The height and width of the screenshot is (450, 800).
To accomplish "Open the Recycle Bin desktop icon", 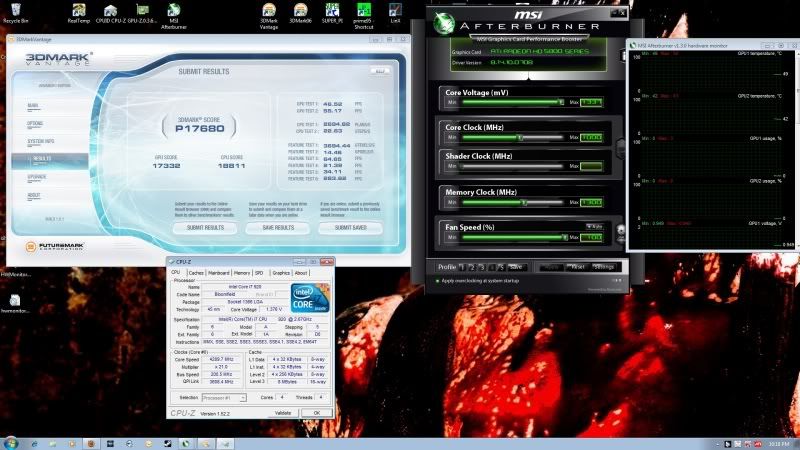I will click(14, 10).
